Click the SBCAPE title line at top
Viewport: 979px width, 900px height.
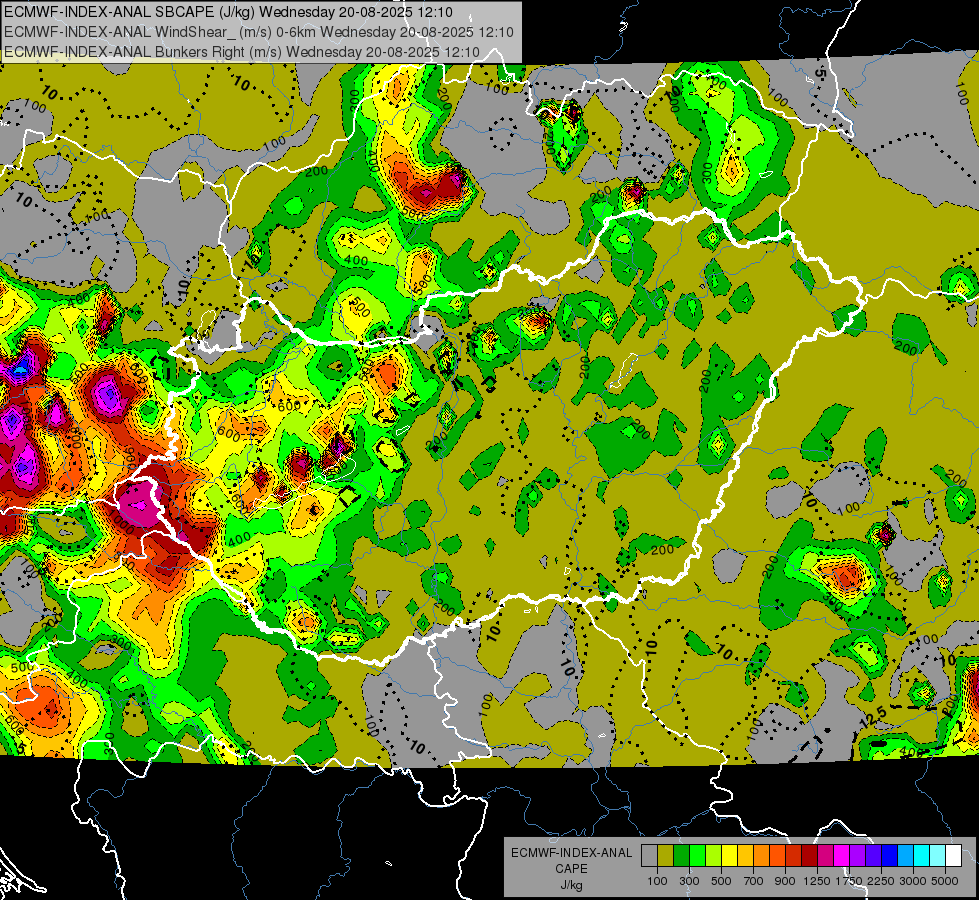coord(228,12)
